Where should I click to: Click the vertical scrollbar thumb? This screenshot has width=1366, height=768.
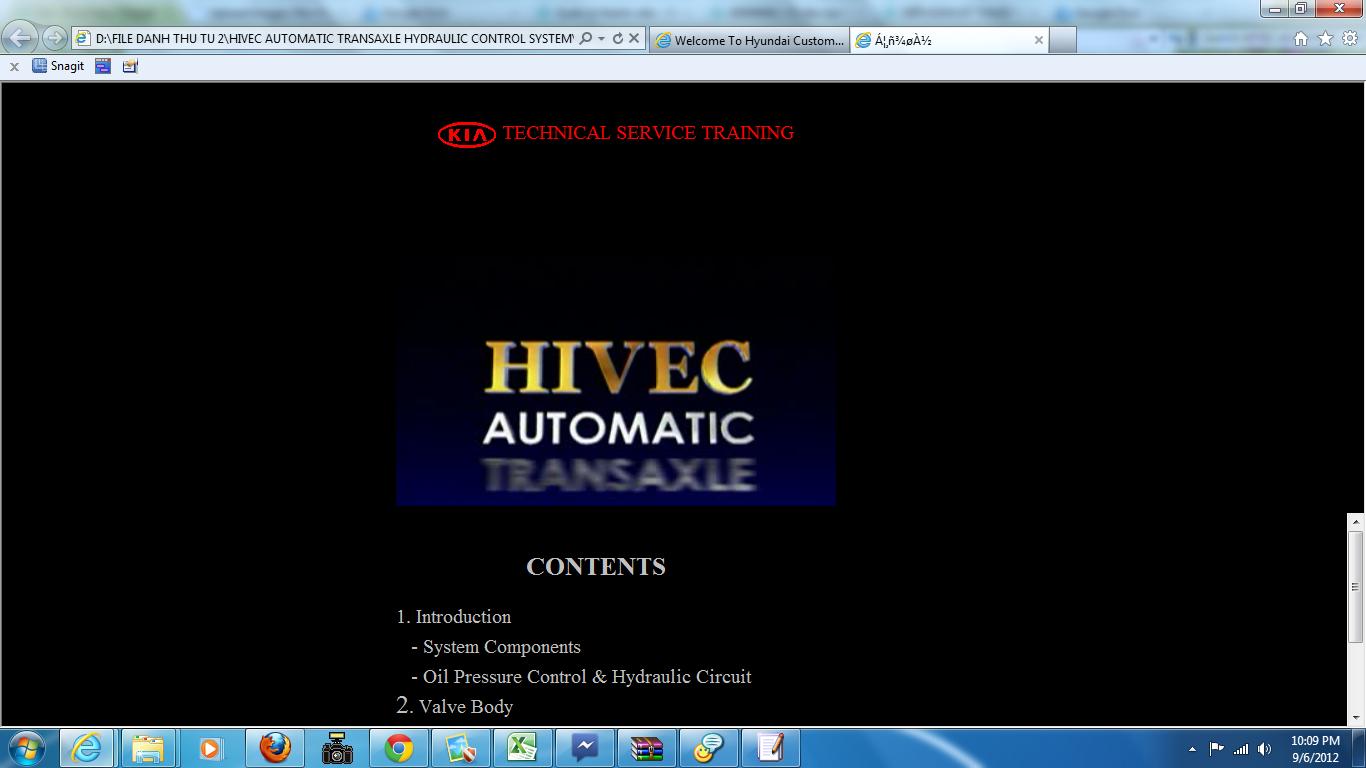click(x=1356, y=586)
